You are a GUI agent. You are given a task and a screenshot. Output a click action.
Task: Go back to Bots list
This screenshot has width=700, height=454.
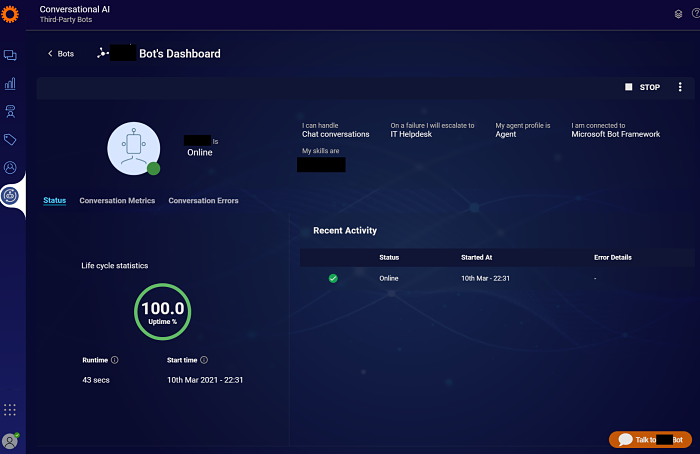click(x=61, y=54)
